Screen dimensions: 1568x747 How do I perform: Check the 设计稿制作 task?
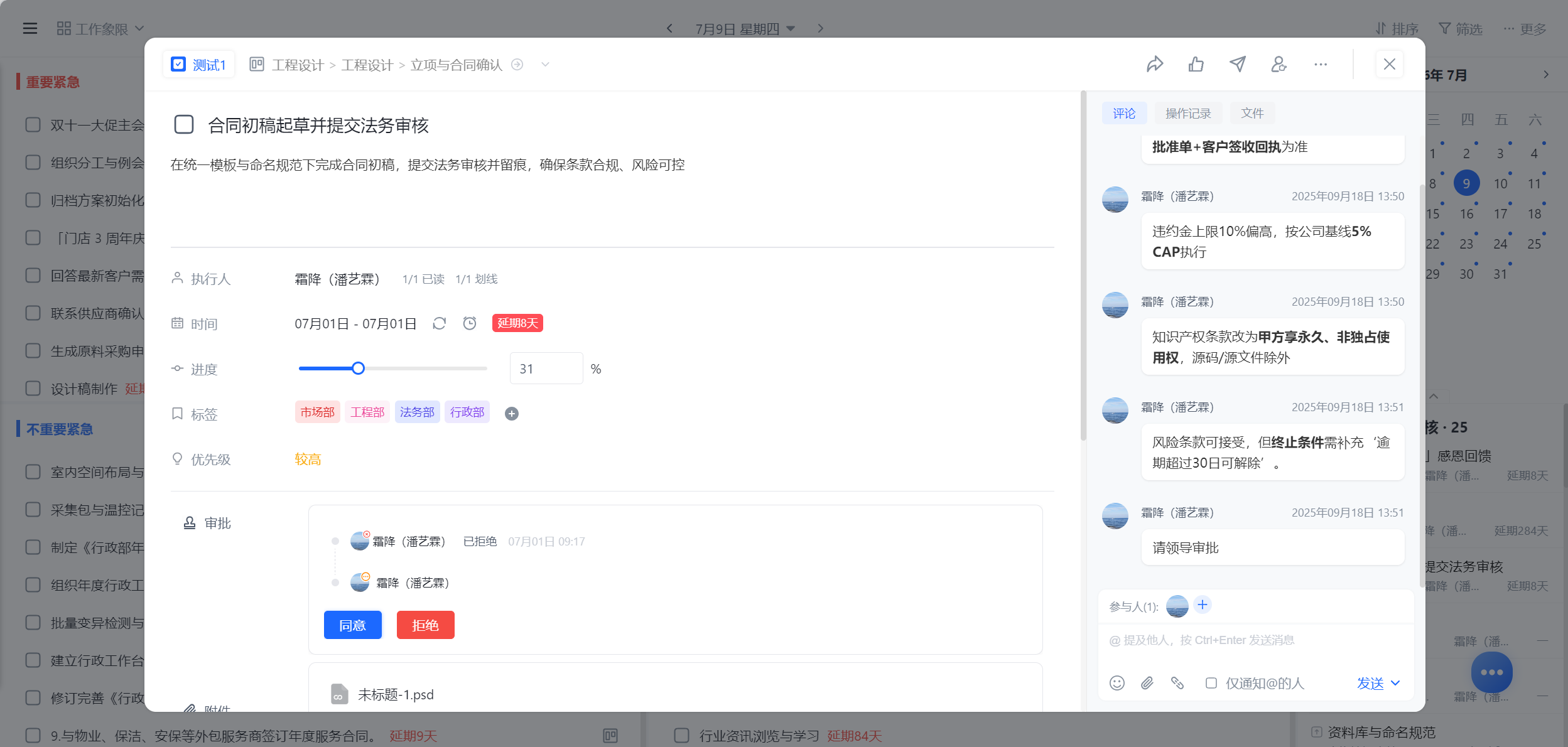coord(33,389)
